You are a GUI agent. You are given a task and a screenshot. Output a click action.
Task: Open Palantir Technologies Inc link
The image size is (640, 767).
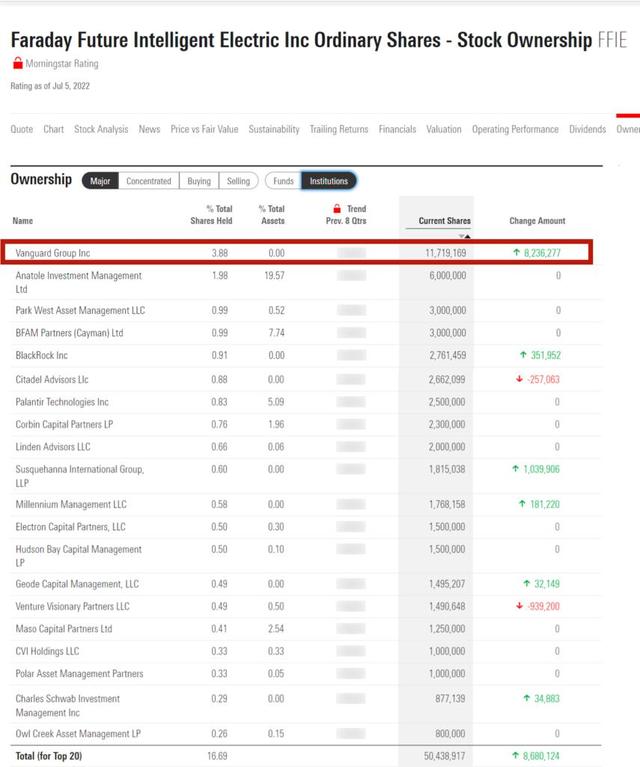(62, 402)
